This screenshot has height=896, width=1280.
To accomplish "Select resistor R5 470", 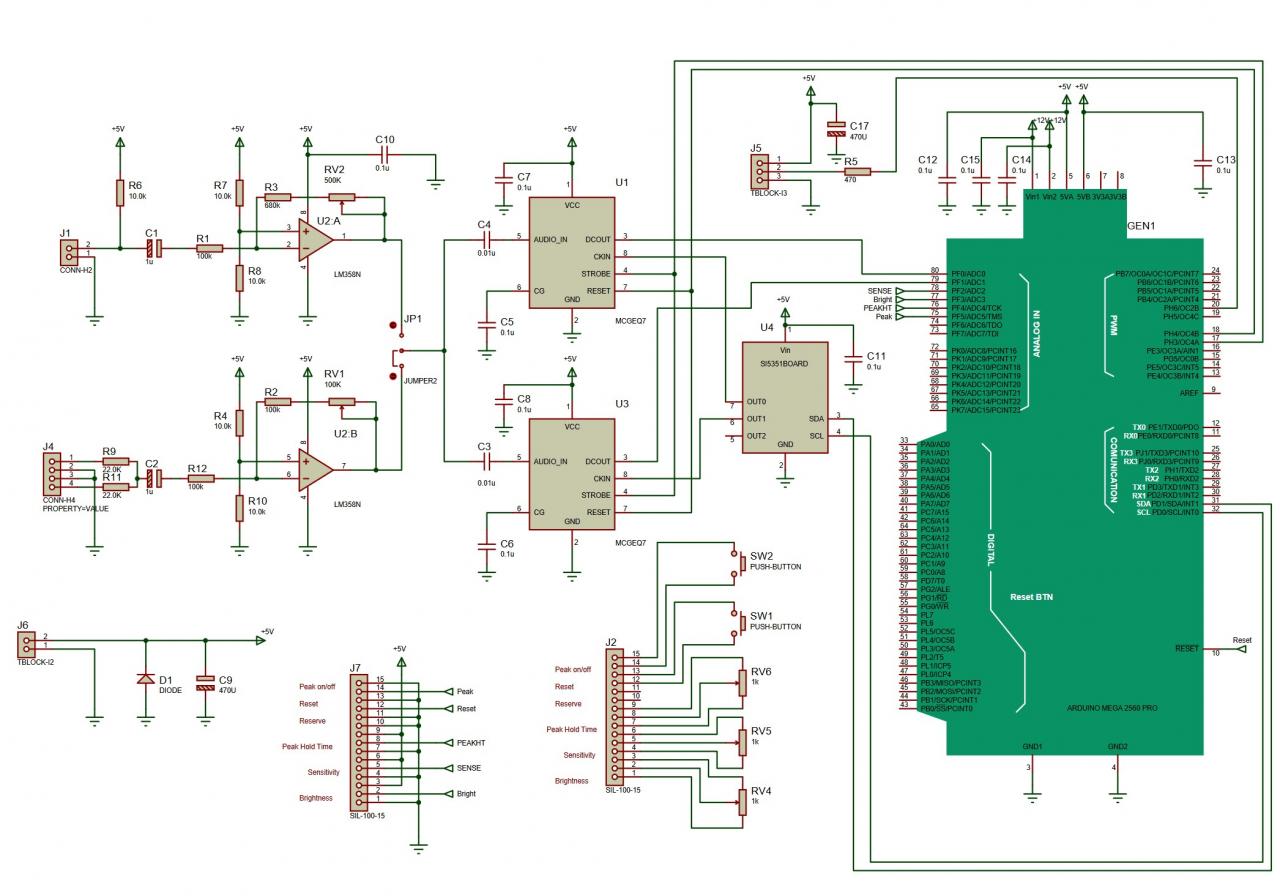I will coord(857,171).
